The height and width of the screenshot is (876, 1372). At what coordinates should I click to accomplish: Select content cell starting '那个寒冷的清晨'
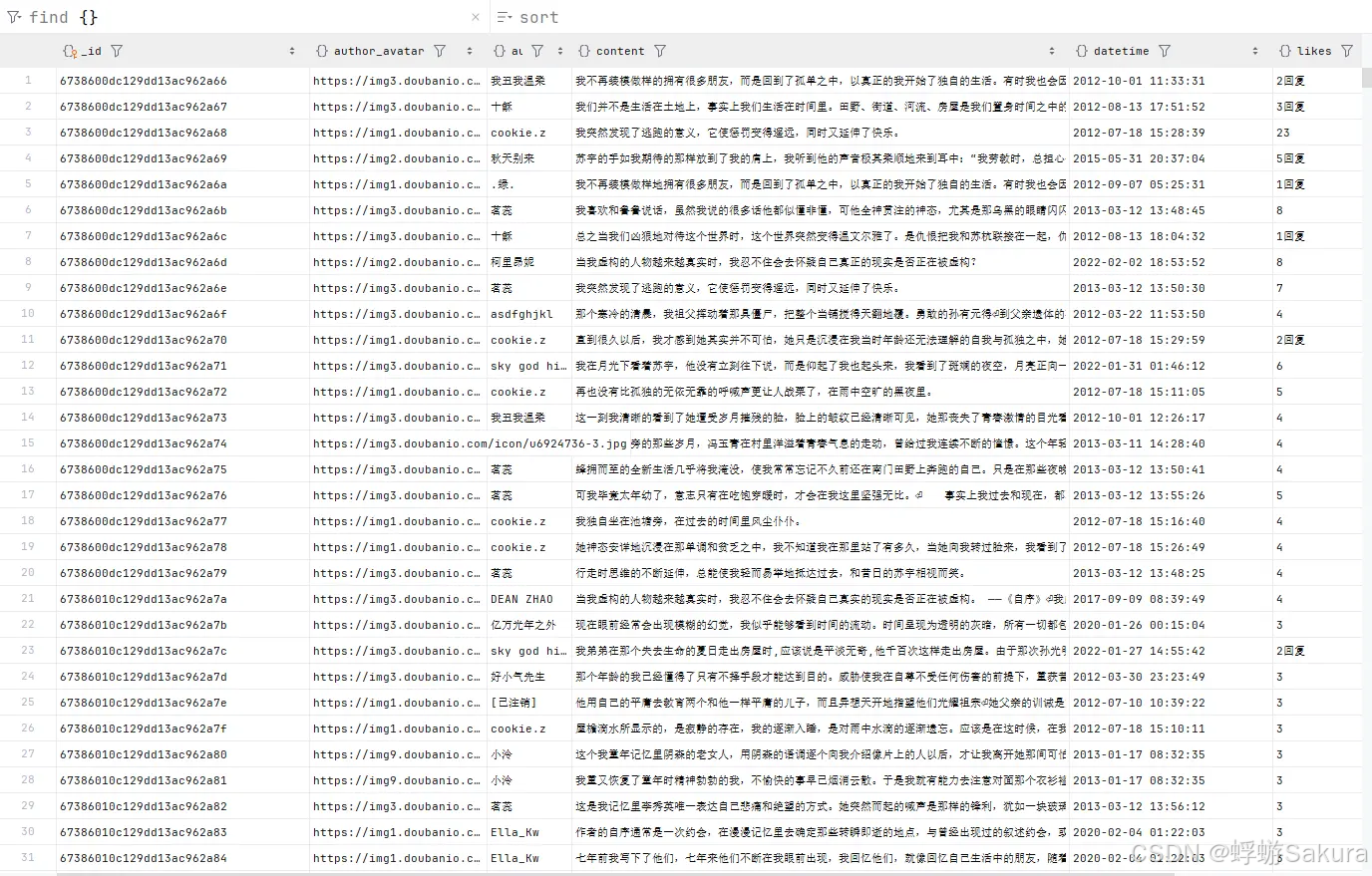pos(820,314)
